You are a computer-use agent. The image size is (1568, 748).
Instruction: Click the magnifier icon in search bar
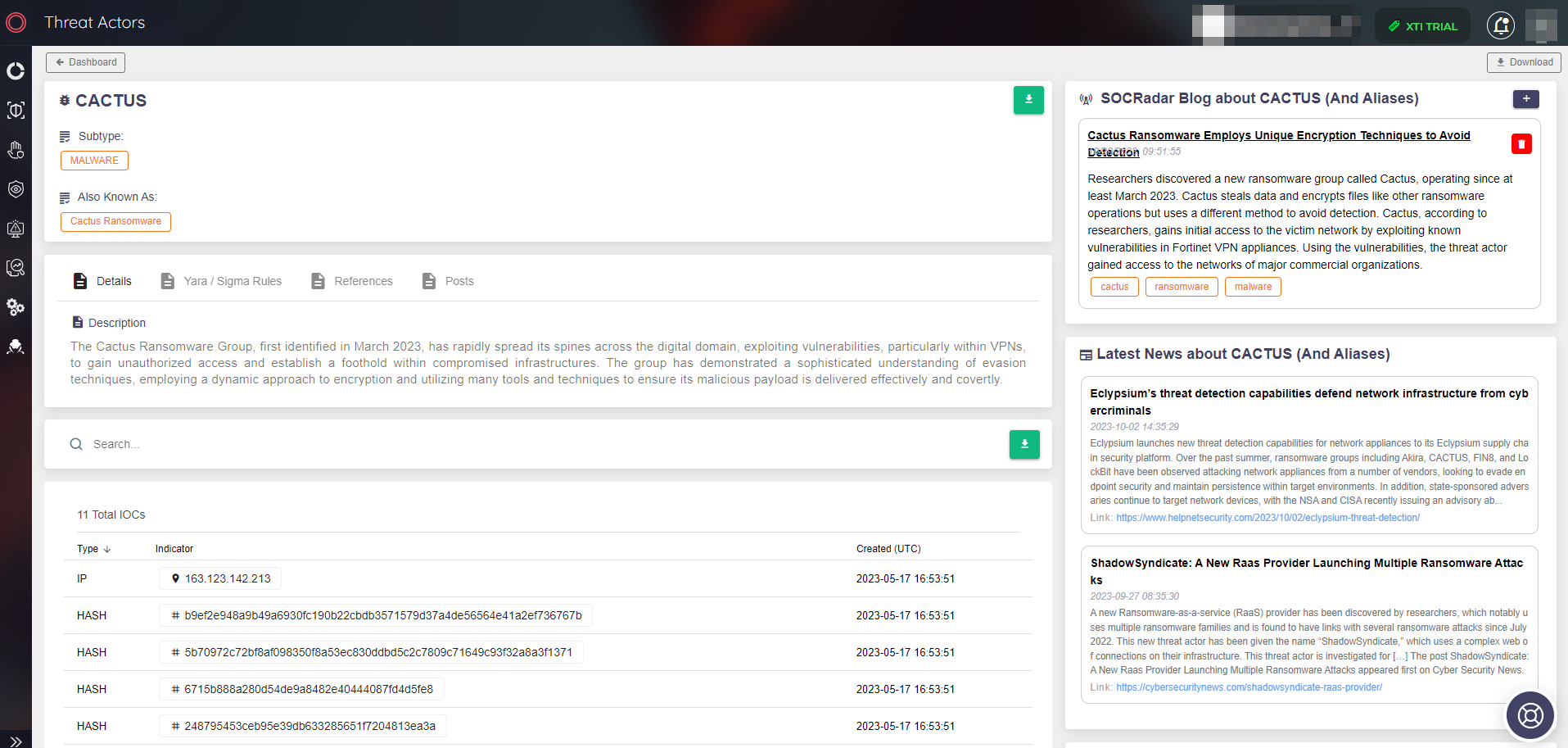pyautogui.click(x=76, y=444)
